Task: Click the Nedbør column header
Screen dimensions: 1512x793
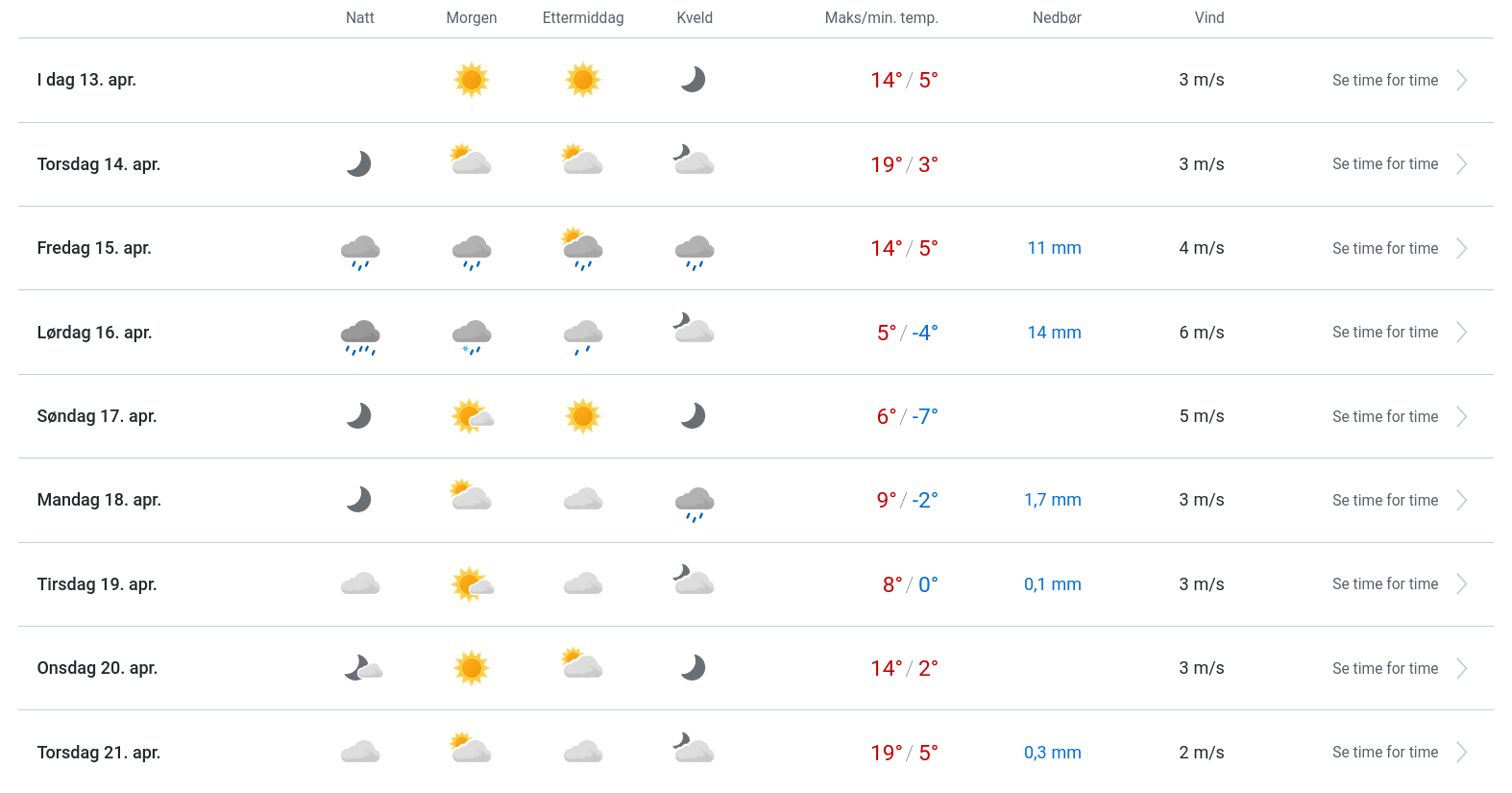Action: [1057, 18]
